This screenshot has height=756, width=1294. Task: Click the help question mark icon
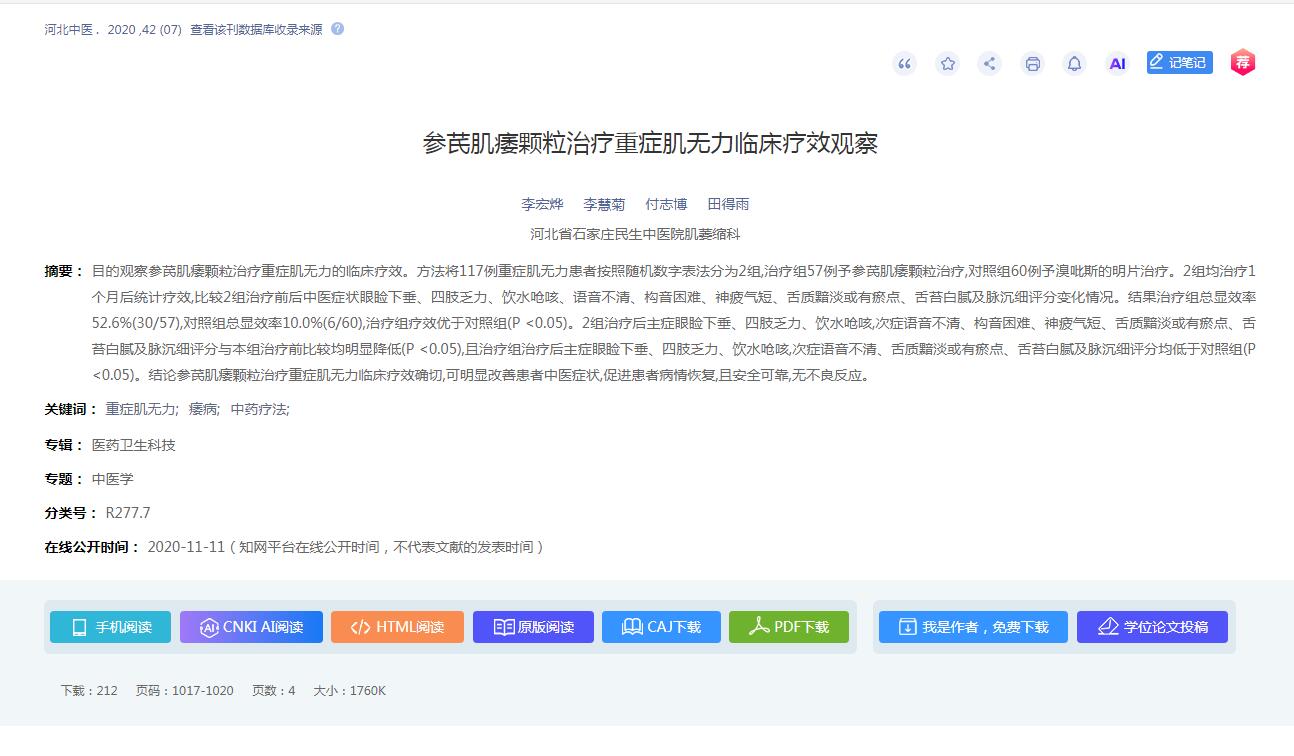pyautogui.click(x=337, y=29)
